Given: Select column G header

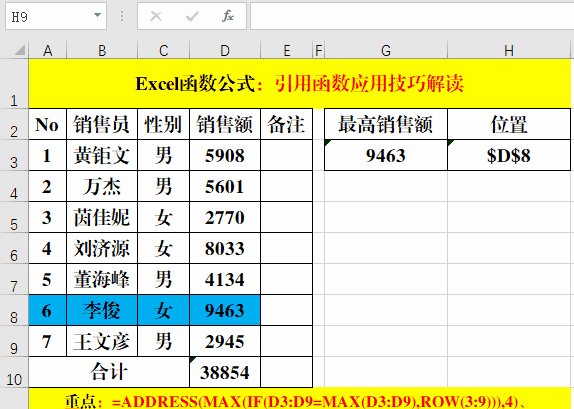Looking at the screenshot, I should pos(386,51).
